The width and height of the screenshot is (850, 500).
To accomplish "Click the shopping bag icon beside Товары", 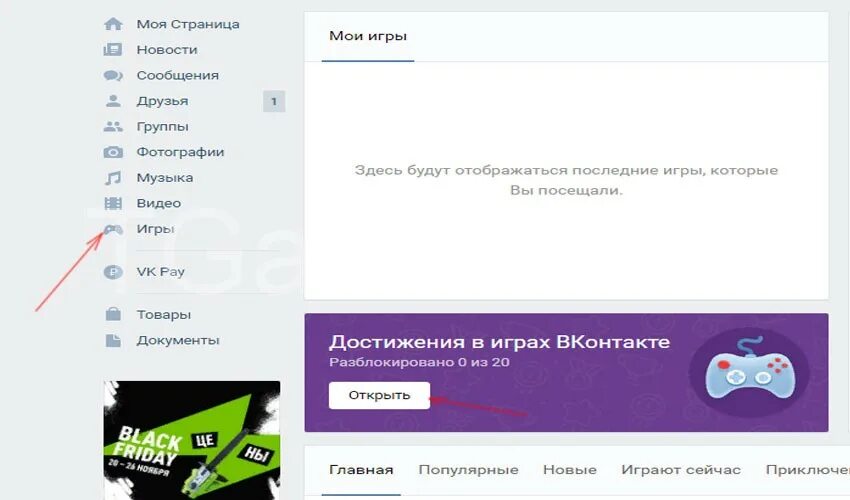I will coord(113,314).
